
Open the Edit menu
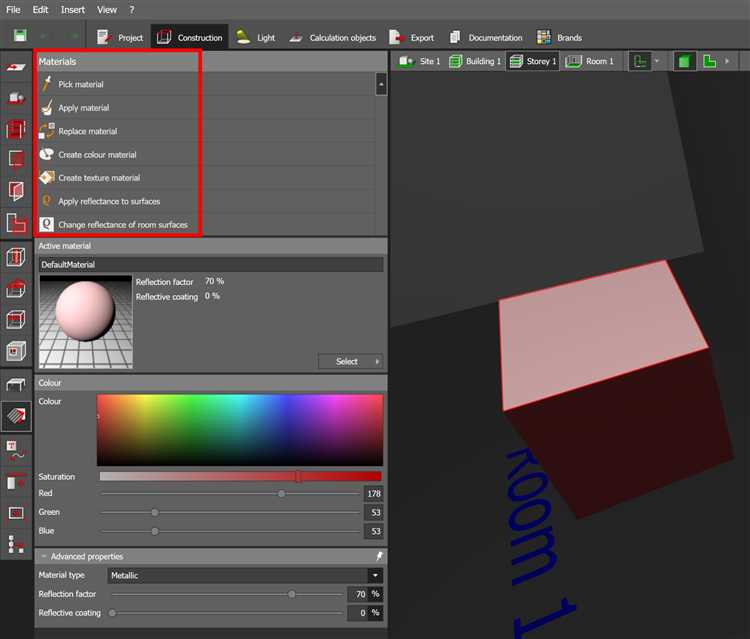pyautogui.click(x=40, y=10)
